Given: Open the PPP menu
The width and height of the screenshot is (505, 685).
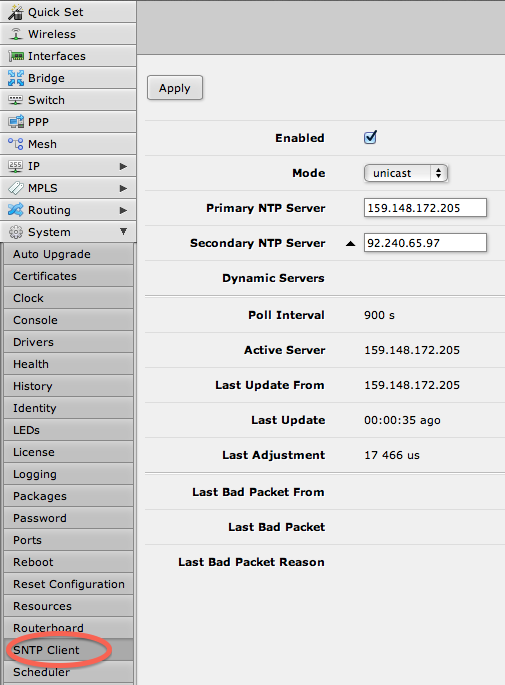Looking at the screenshot, I should 68,122.
